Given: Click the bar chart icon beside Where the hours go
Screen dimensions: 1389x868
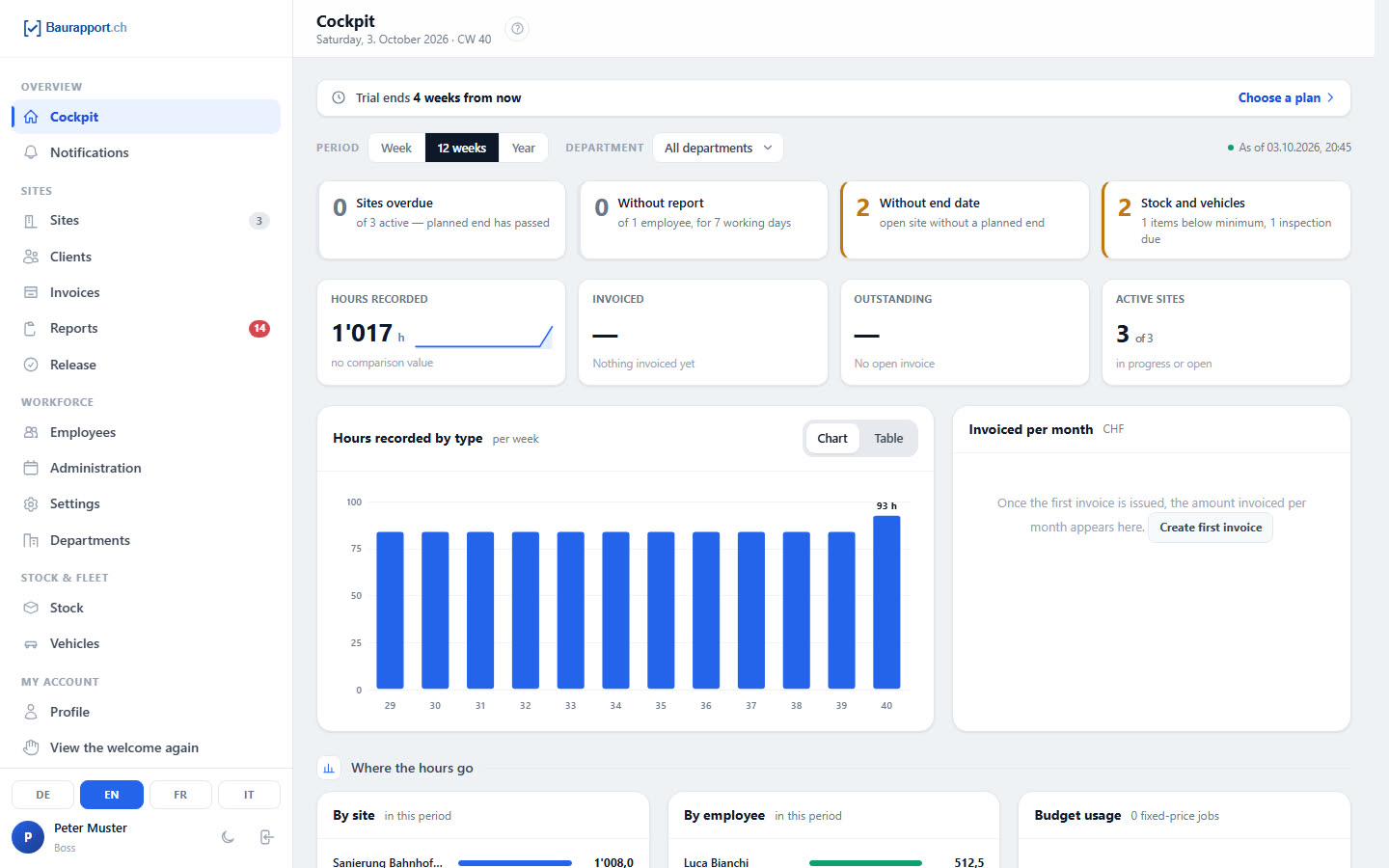Looking at the screenshot, I should pos(329,768).
